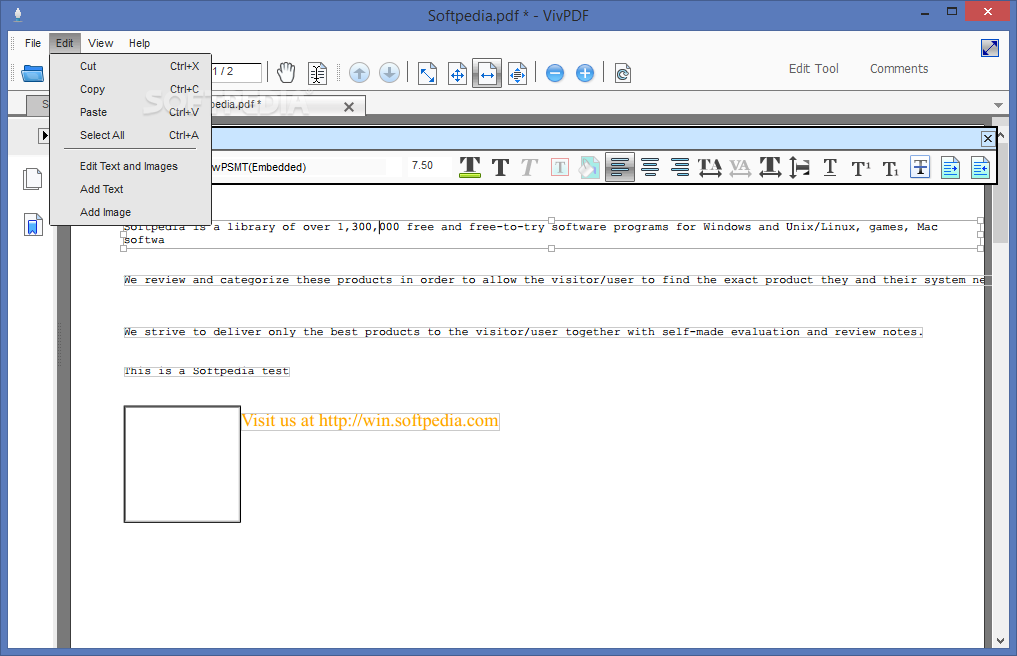Viewport: 1017px width, 656px height.
Task: Open the Edit Tool panel
Action: click(813, 69)
